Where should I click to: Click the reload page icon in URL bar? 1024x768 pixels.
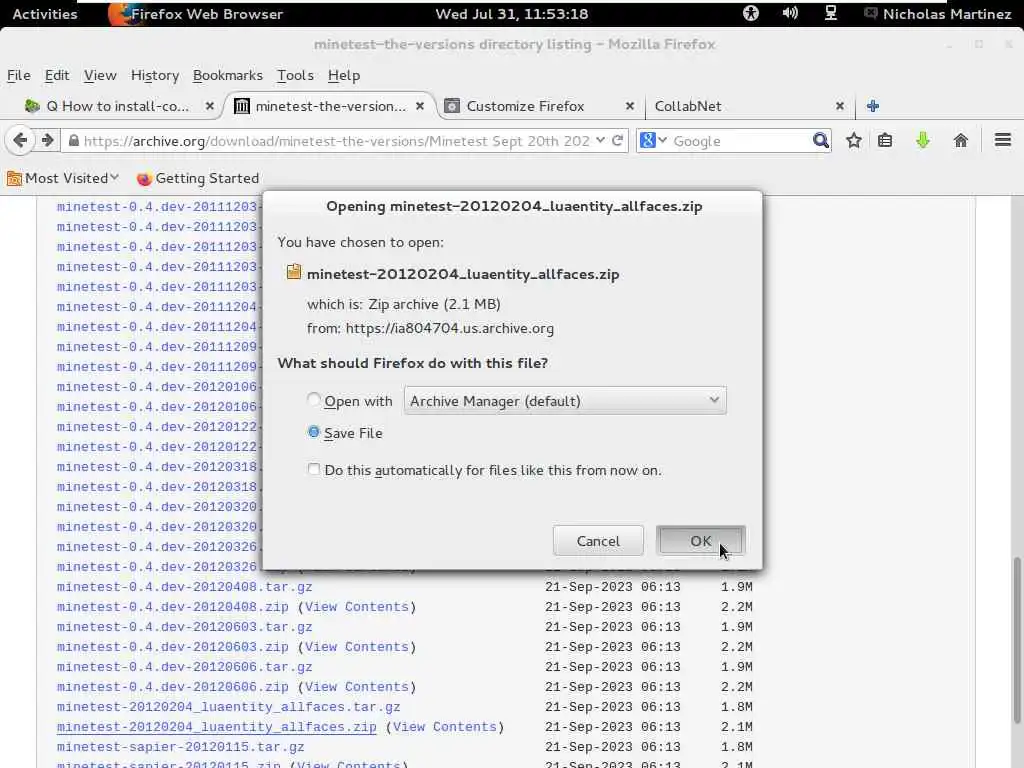[617, 140]
